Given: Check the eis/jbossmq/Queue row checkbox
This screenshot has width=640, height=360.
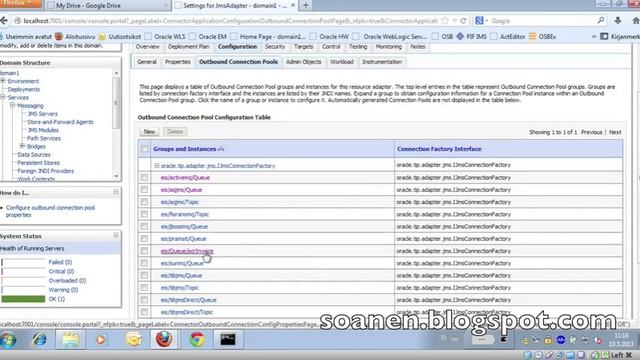Looking at the screenshot, I should pyautogui.click(x=144, y=227).
